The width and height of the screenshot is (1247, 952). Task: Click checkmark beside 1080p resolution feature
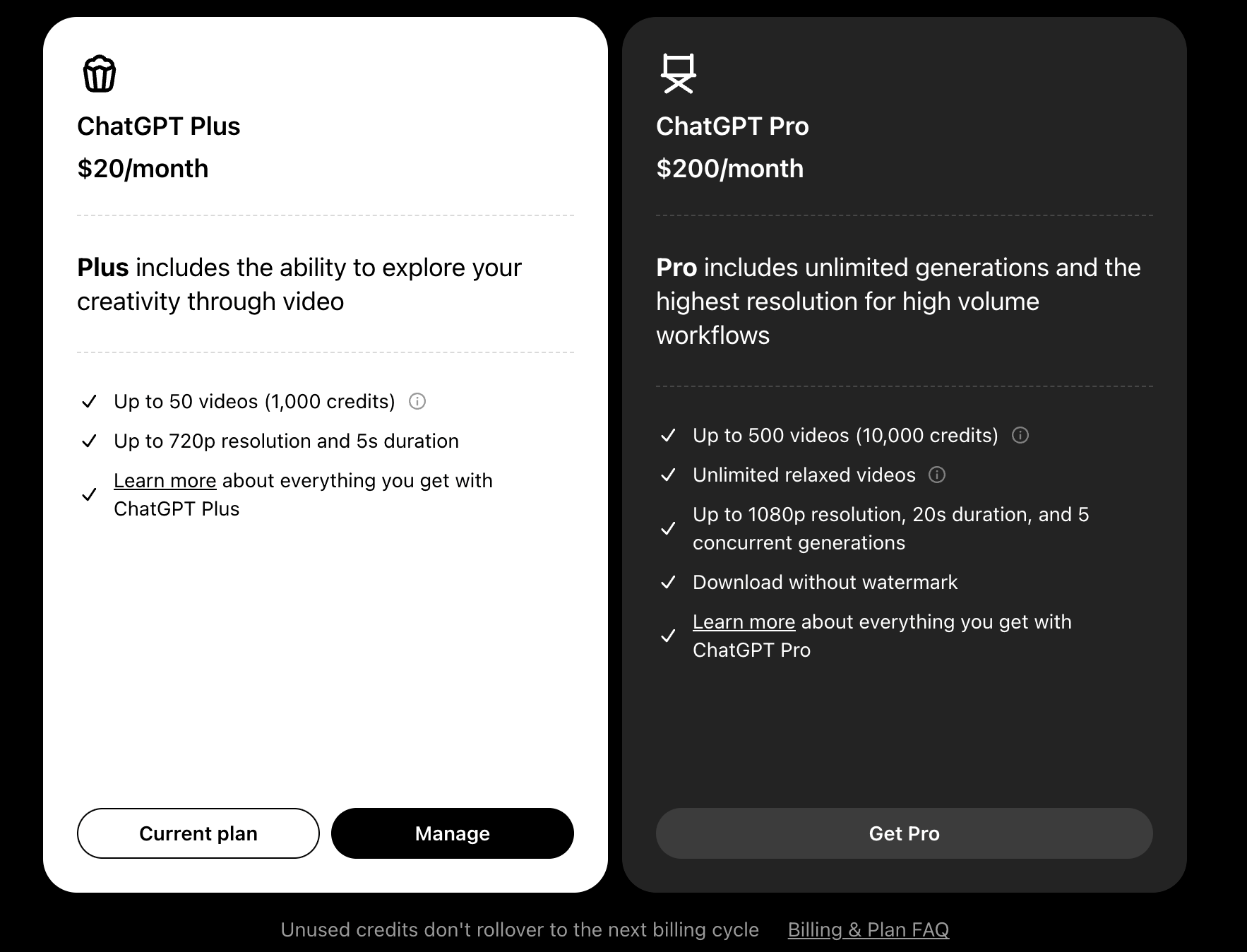click(x=668, y=529)
